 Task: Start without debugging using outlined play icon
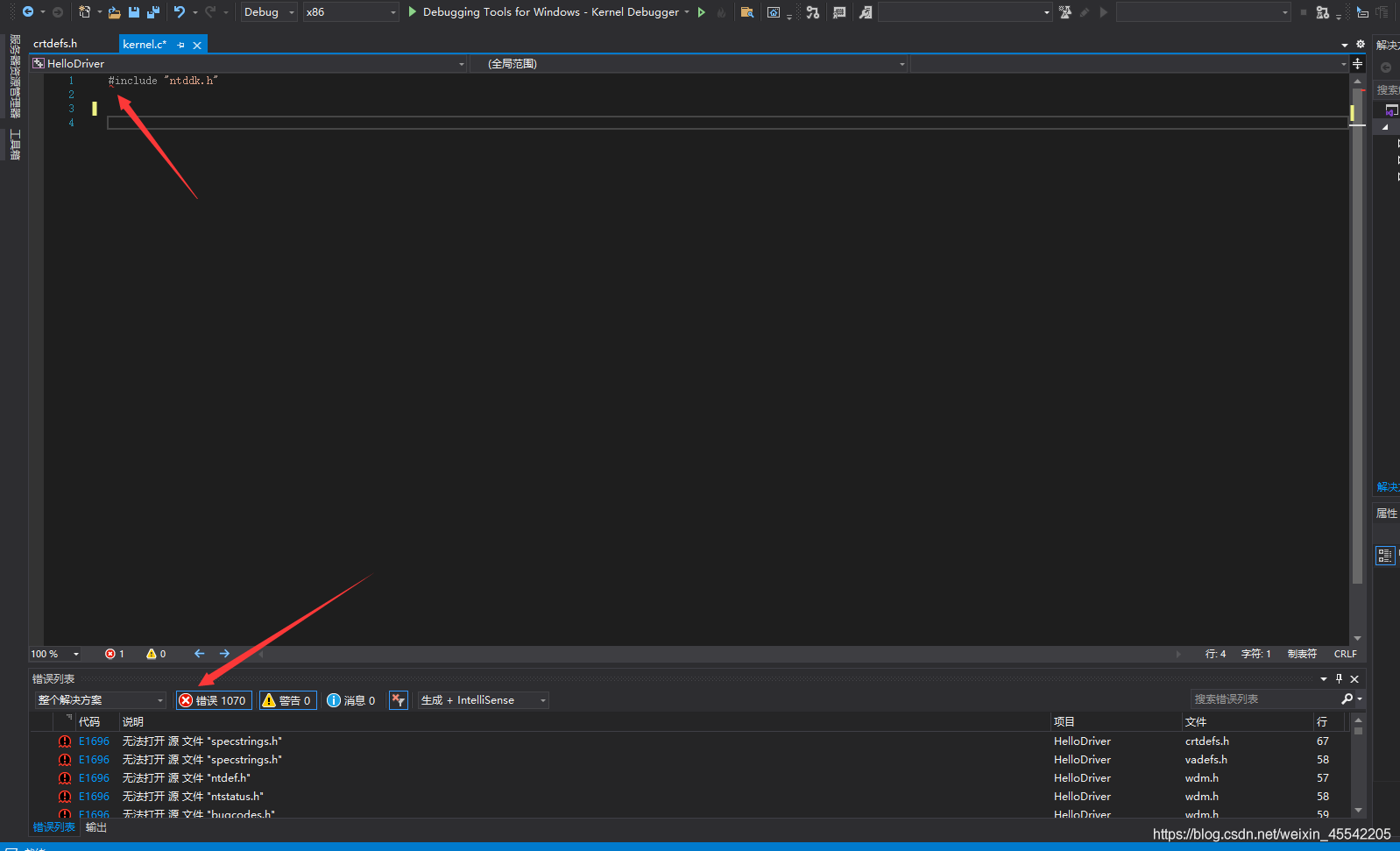click(702, 12)
